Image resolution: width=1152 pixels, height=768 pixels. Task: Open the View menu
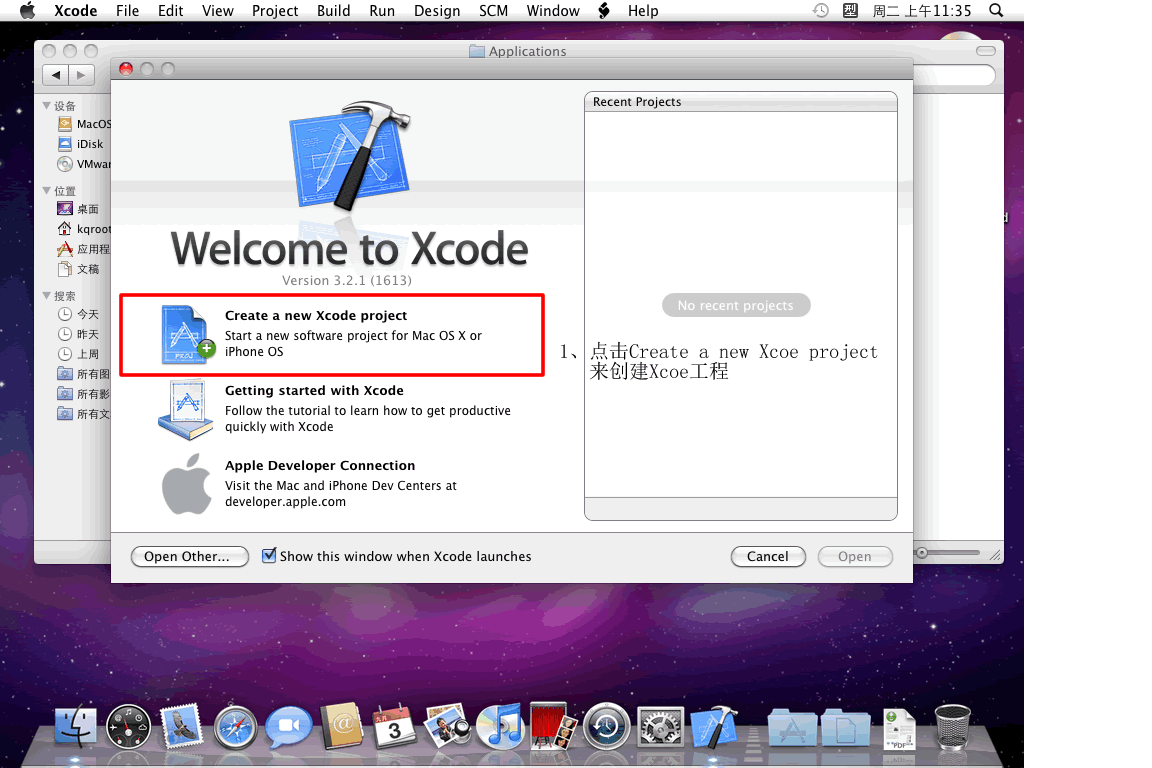pos(217,10)
